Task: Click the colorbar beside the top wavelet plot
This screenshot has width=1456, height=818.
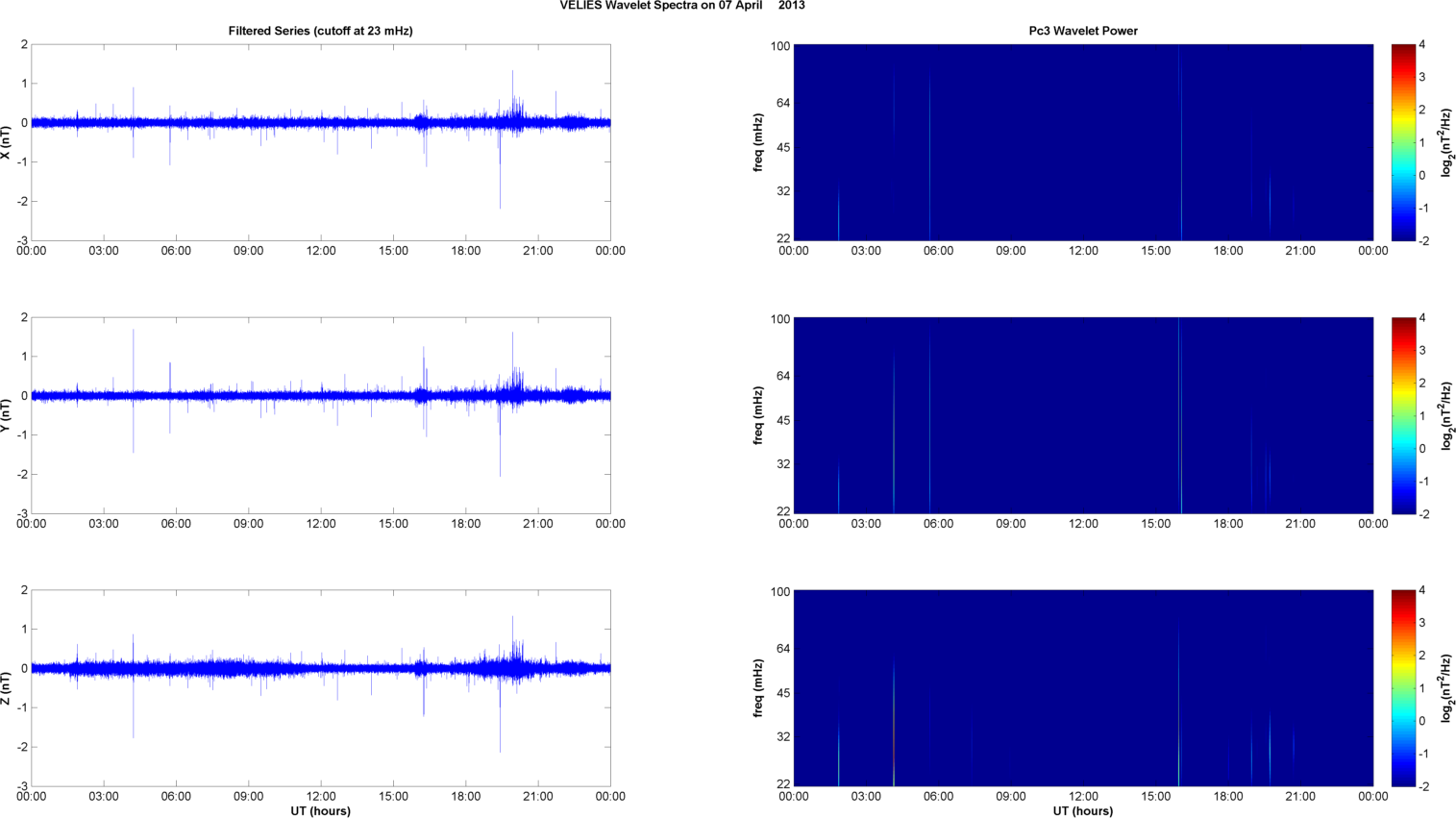Action: coord(1403,142)
